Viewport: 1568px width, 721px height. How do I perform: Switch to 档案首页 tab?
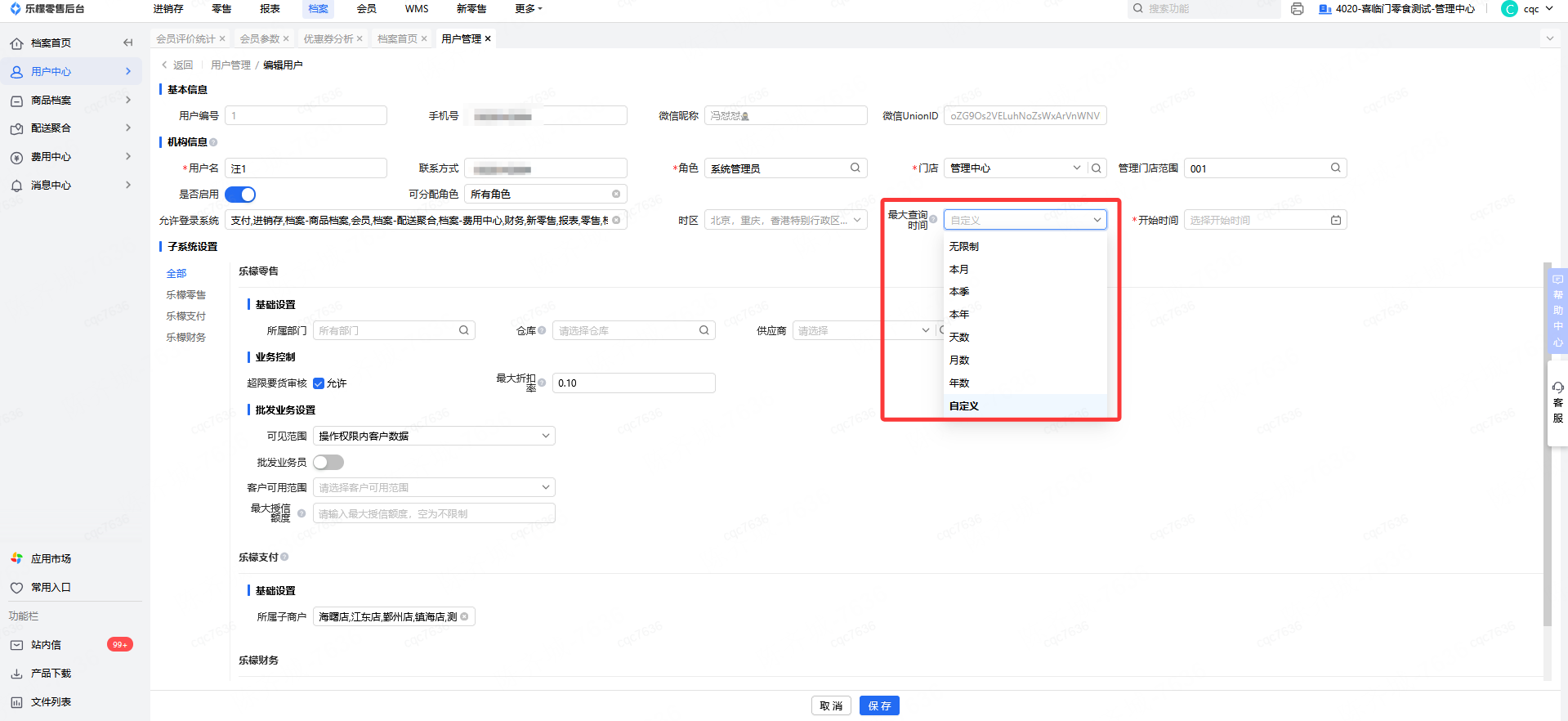tap(397, 38)
